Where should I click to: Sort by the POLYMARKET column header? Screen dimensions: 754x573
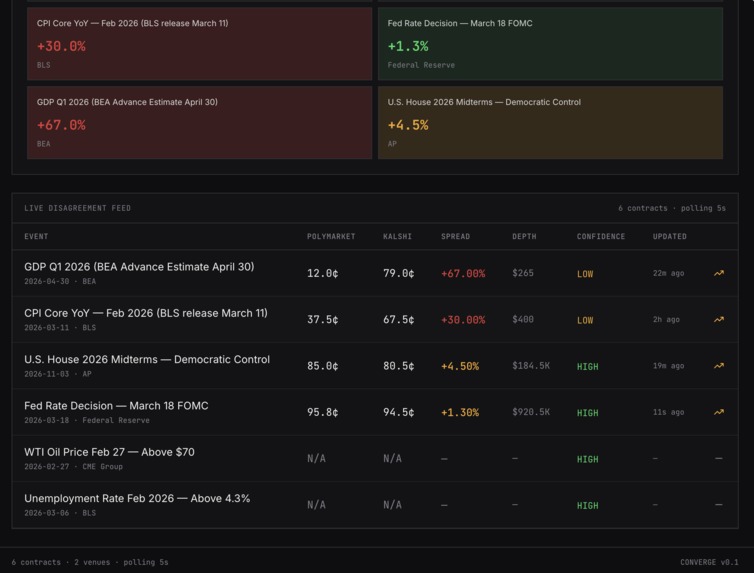click(x=331, y=237)
